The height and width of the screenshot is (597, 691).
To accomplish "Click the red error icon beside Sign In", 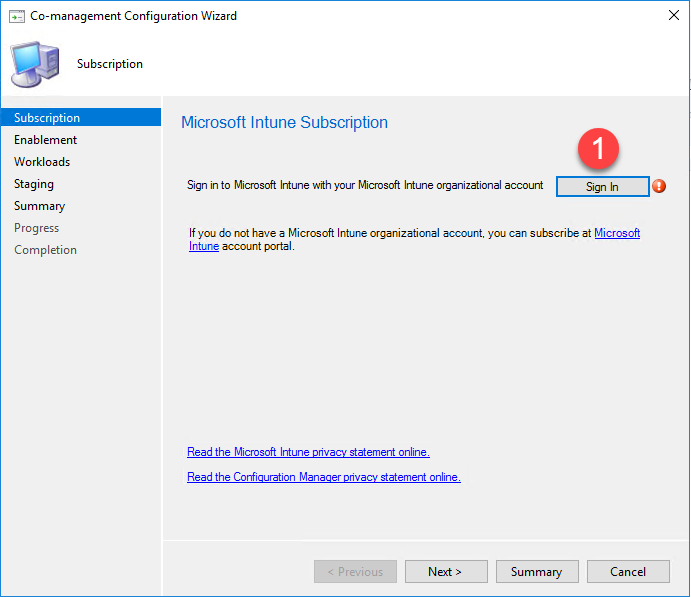I will tap(659, 186).
